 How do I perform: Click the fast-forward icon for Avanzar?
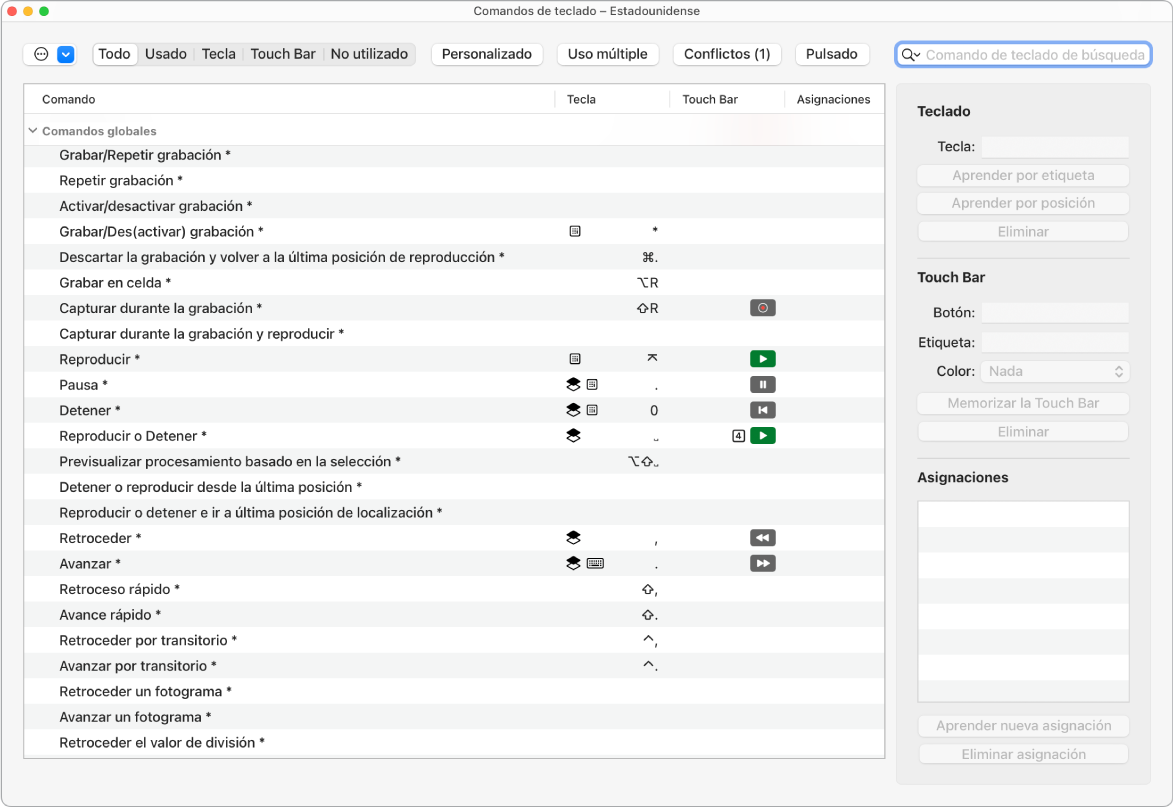coord(762,564)
